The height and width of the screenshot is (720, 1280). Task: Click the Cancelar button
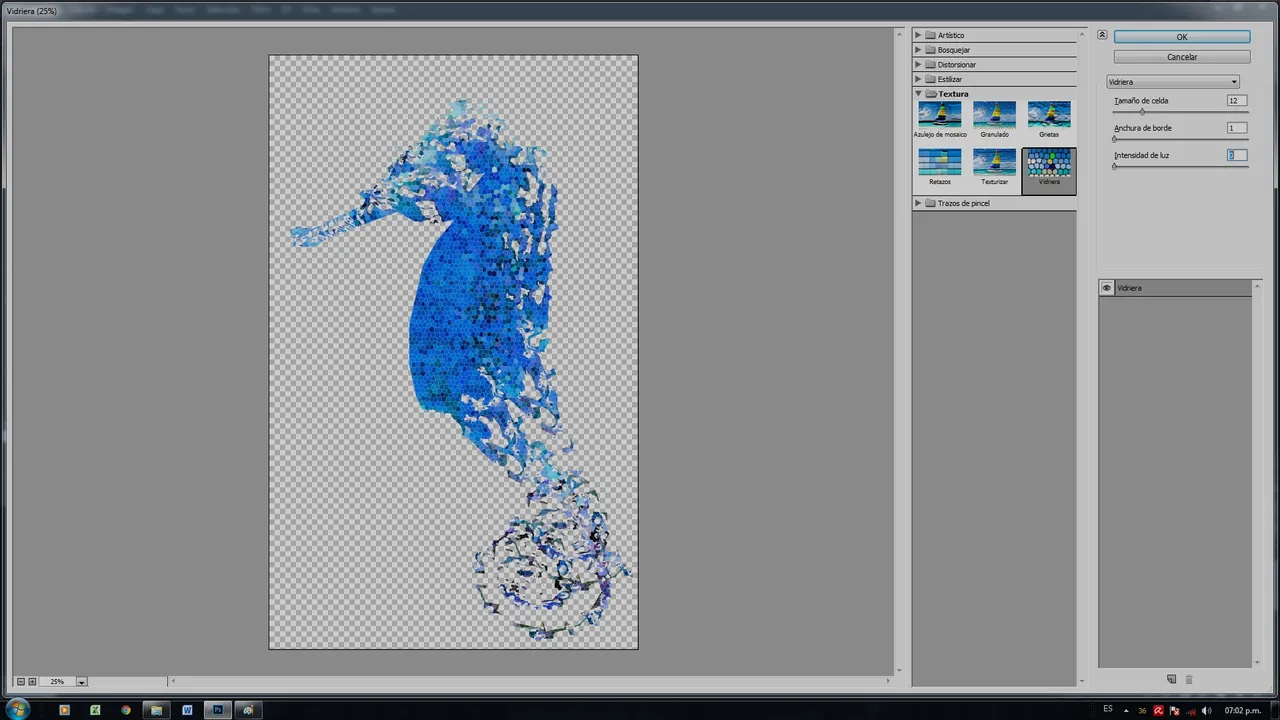pos(1182,57)
